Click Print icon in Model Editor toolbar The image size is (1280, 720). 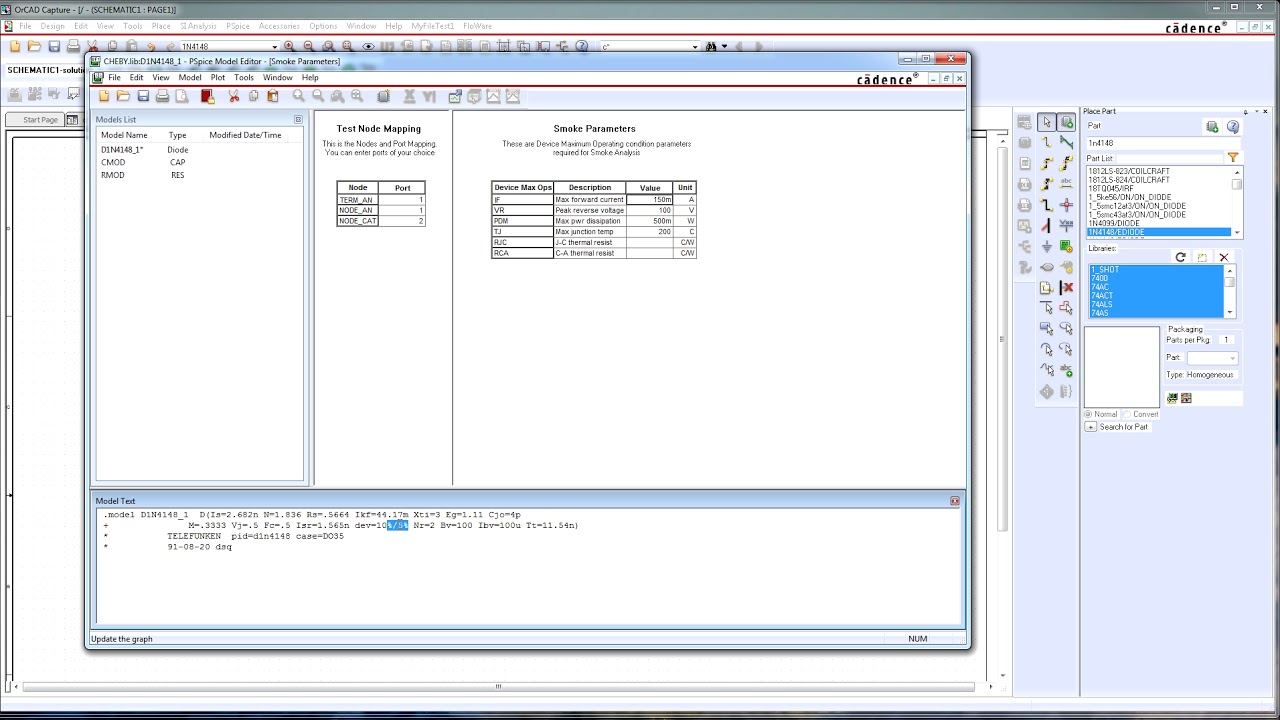162,96
